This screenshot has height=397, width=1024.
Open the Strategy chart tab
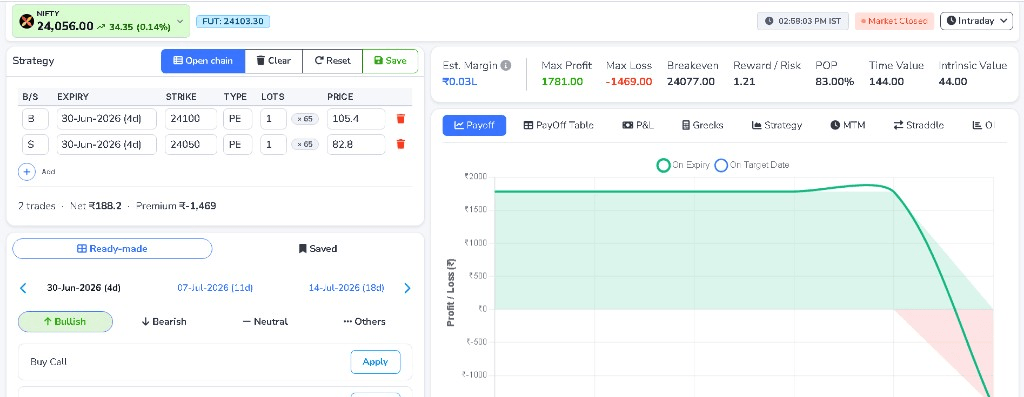(777, 125)
